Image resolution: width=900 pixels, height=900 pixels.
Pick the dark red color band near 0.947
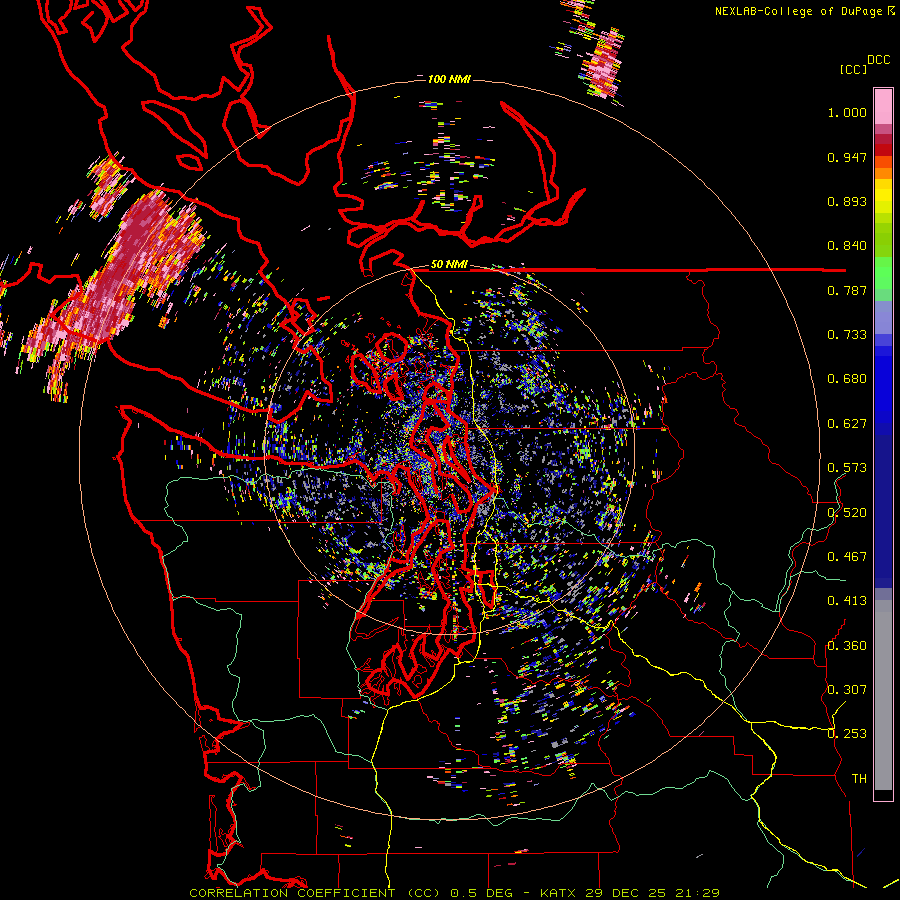[883, 149]
